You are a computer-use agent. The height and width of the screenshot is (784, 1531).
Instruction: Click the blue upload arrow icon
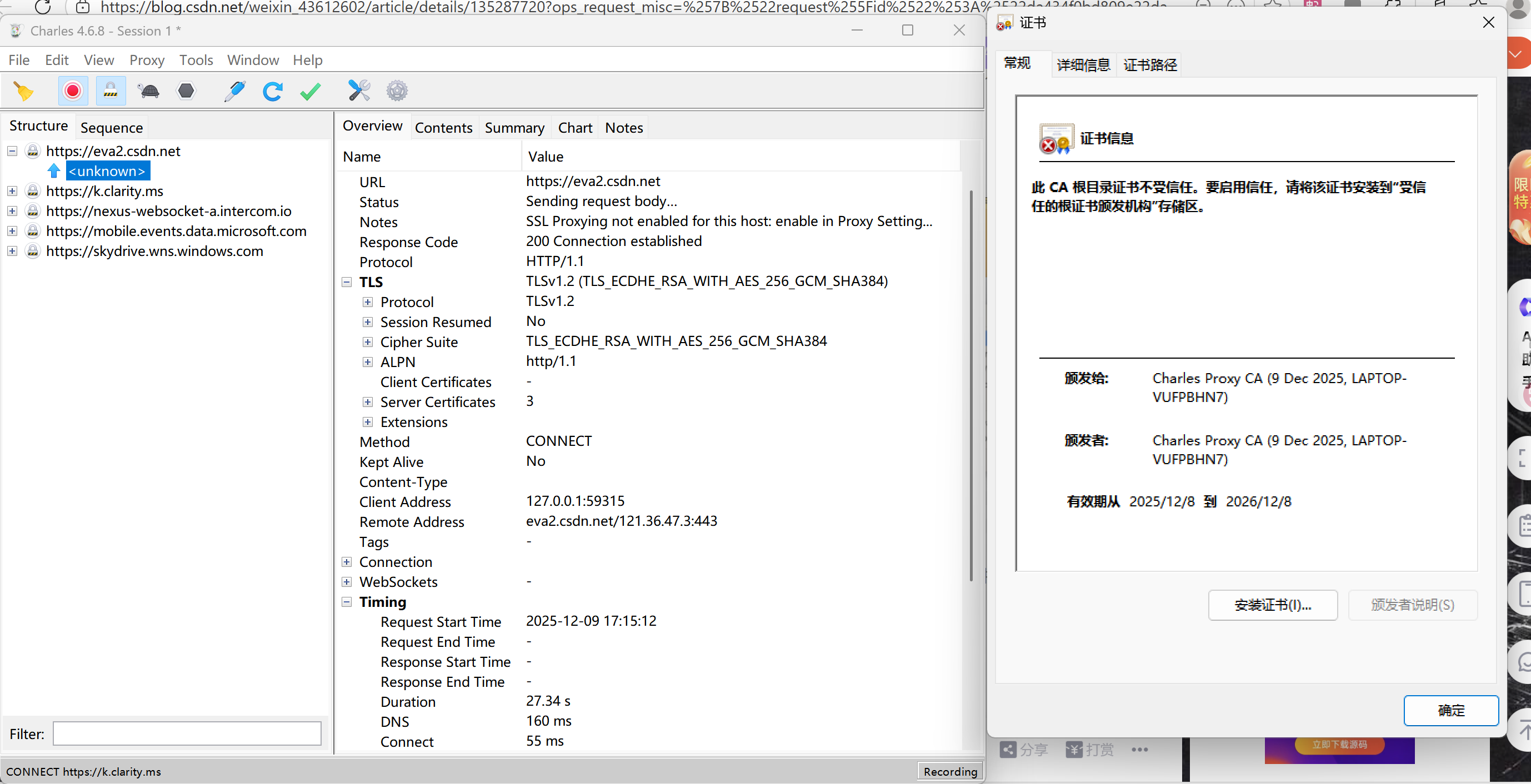click(53, 171)
